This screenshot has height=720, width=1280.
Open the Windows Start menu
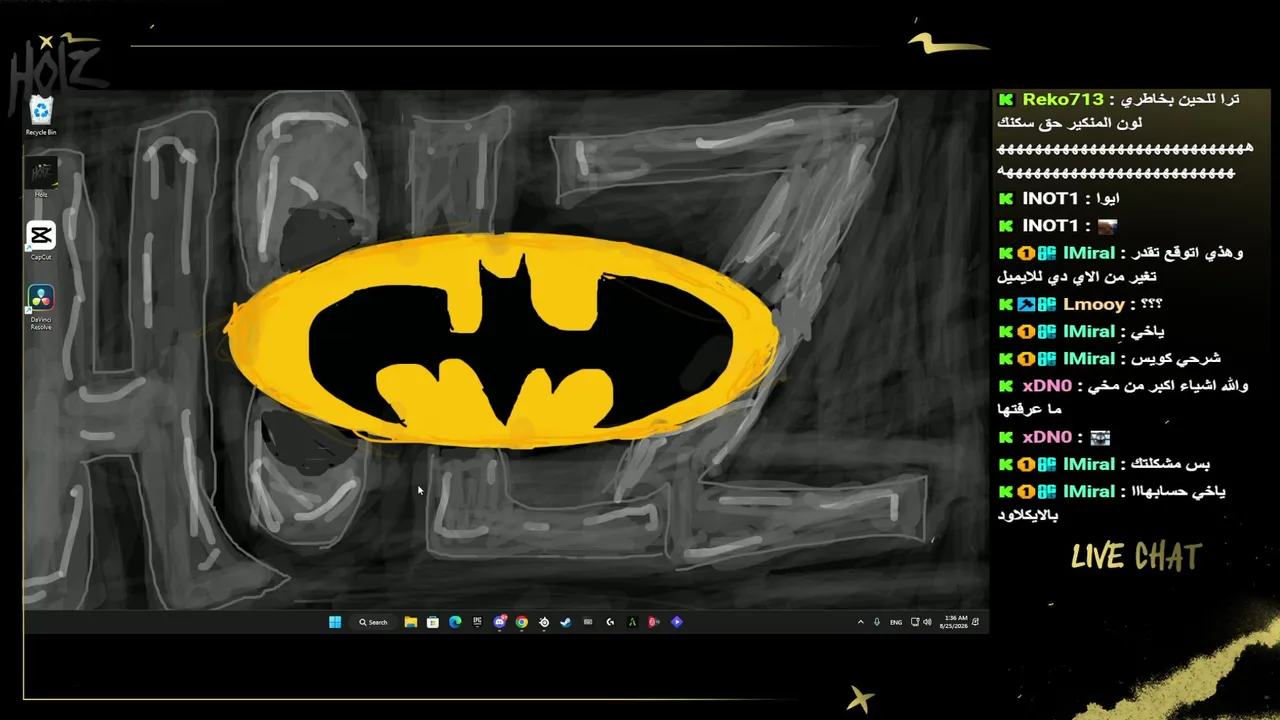click(x=335, y=622)
